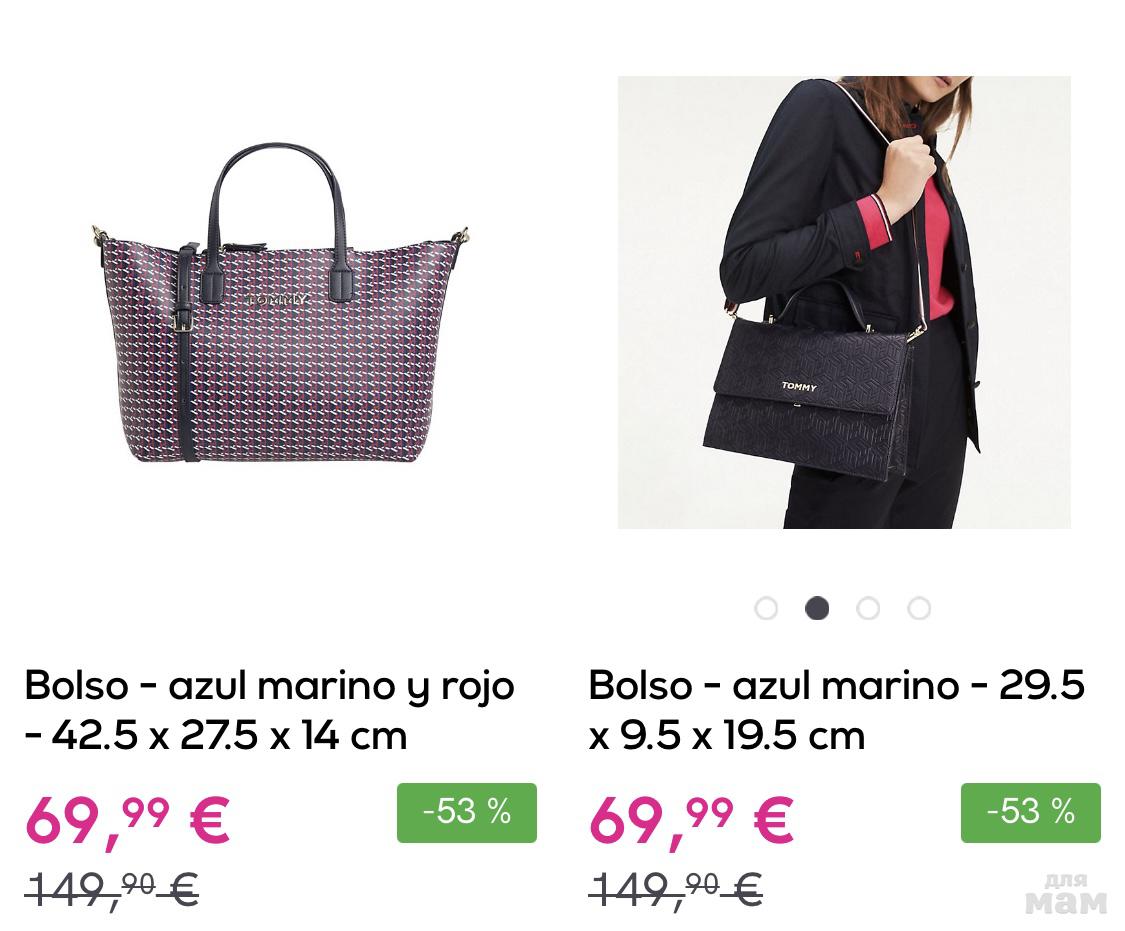Click the active filled carousel dot
Screen dimensions: 1125x931
[816, 608]
